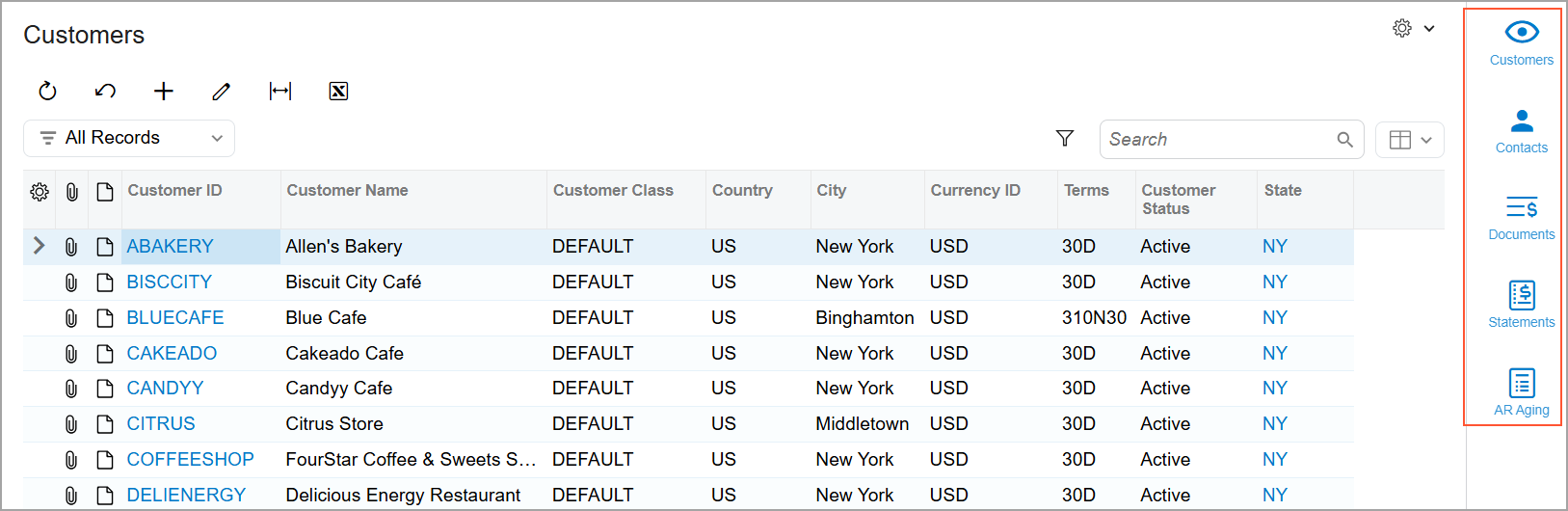Open AR Aging from the side panel
The width and height of the screenshot is (1568, 511).
(x=1522, y=392)
